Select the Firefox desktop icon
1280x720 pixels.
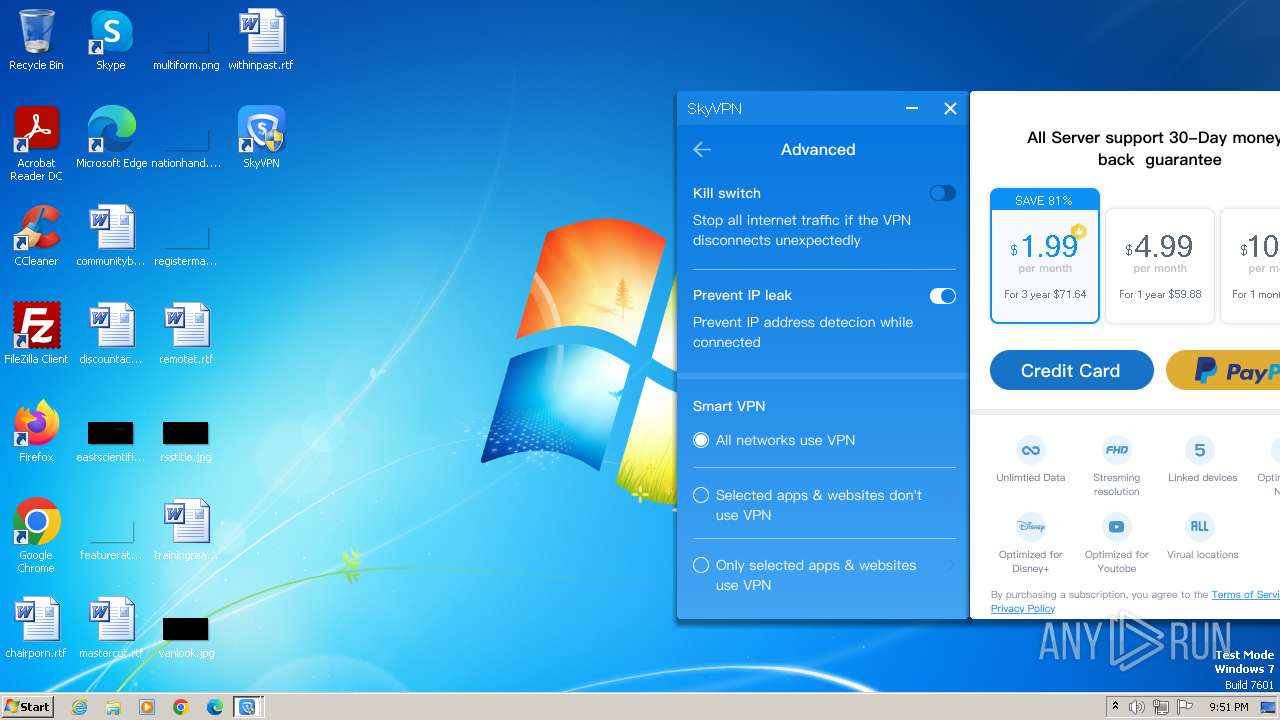click(x=36, y=432)
